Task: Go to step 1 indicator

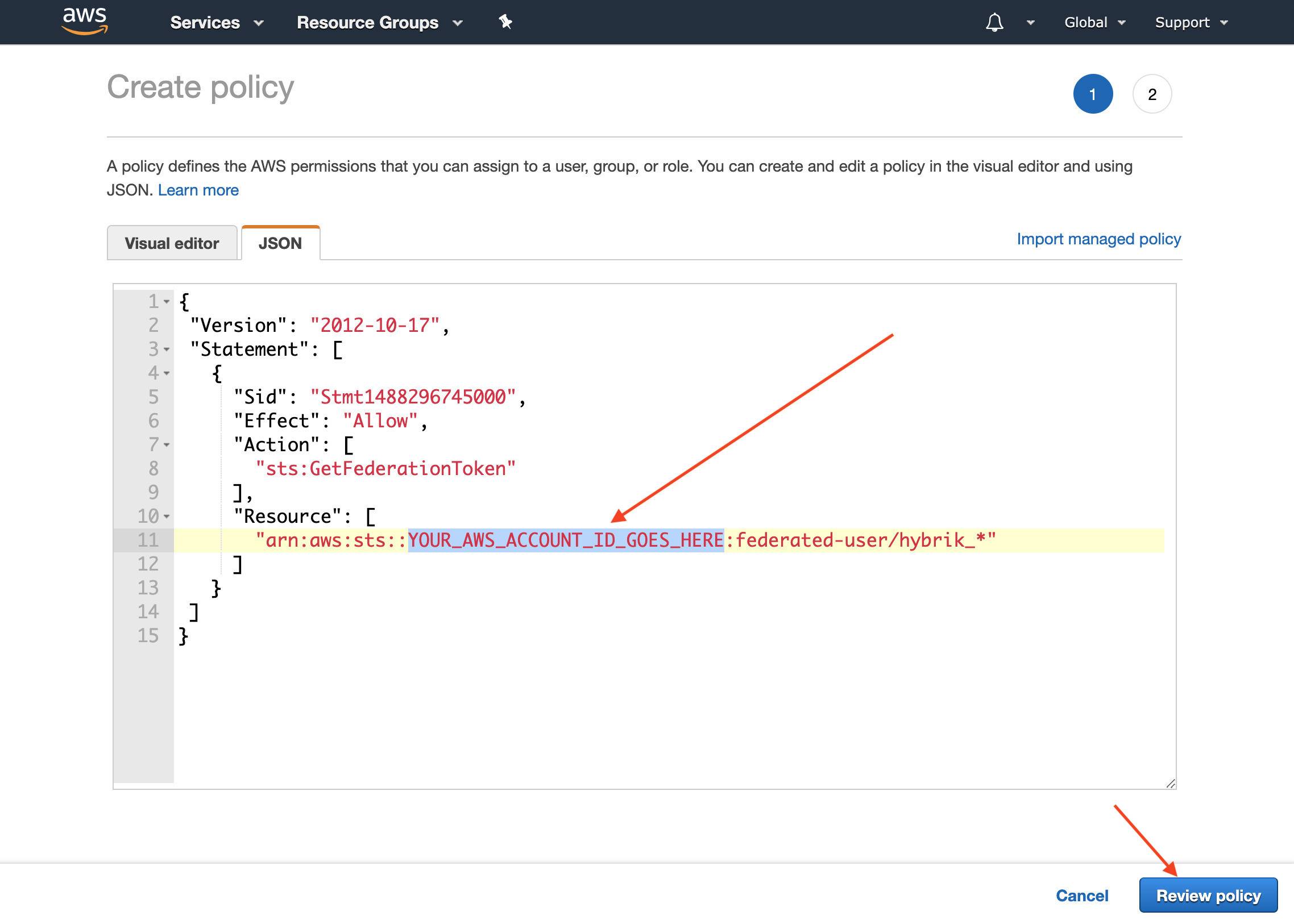Action: (1093, 94)
